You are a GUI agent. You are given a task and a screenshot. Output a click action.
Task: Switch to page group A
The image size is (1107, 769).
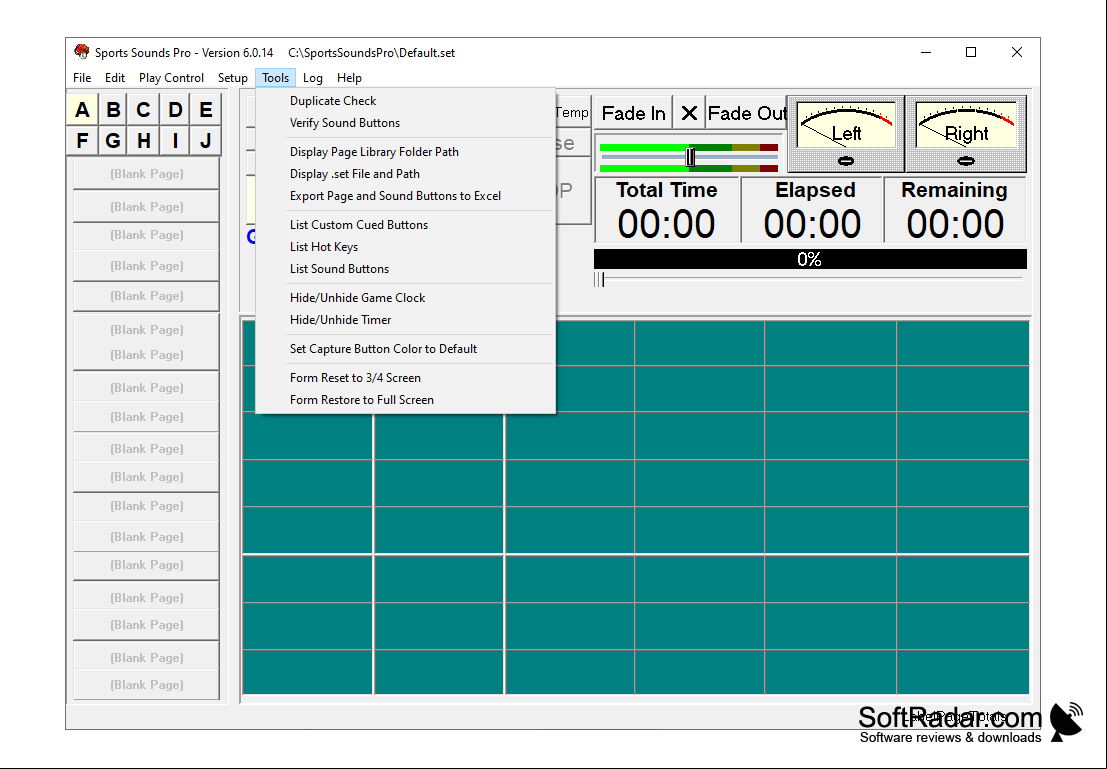(x=82, y=109)
